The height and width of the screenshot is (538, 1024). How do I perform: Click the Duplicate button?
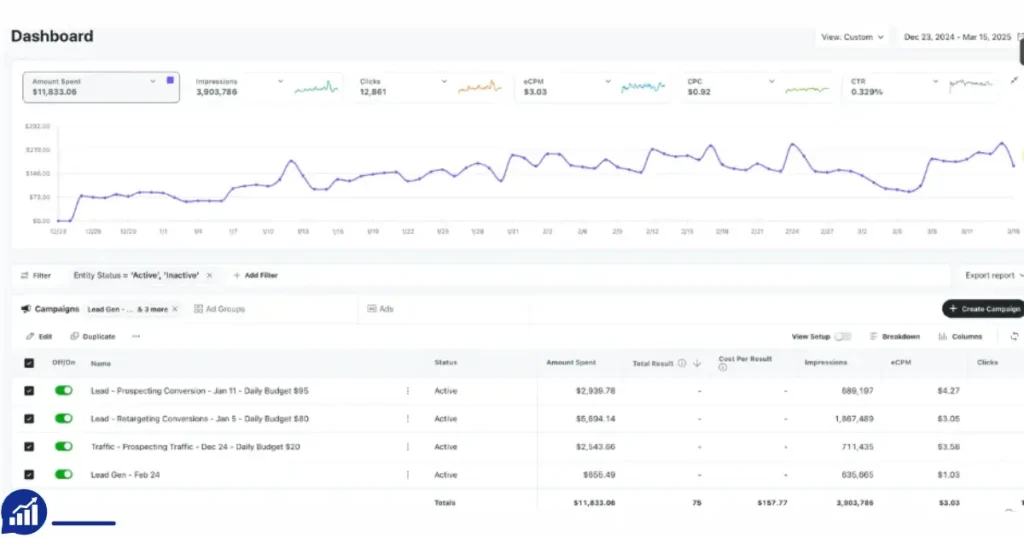(93, 336)
